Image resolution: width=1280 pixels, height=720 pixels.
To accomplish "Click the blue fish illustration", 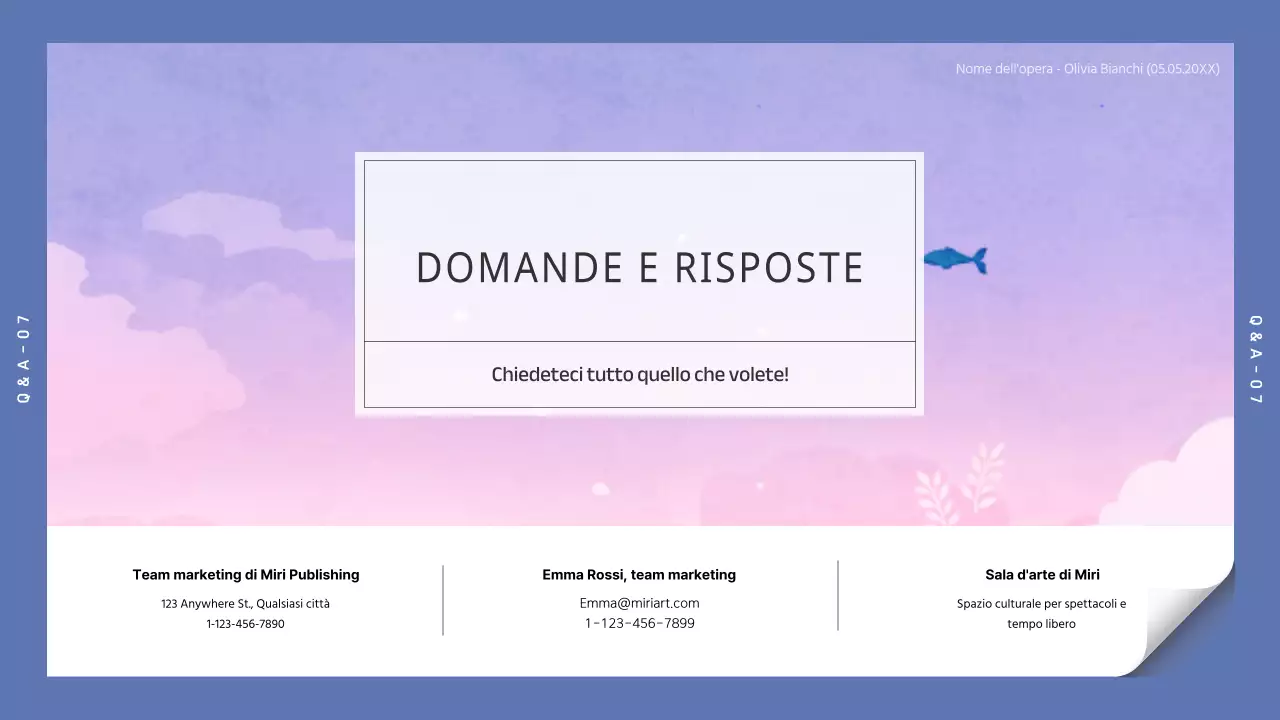I will click(x=957, y=259).
